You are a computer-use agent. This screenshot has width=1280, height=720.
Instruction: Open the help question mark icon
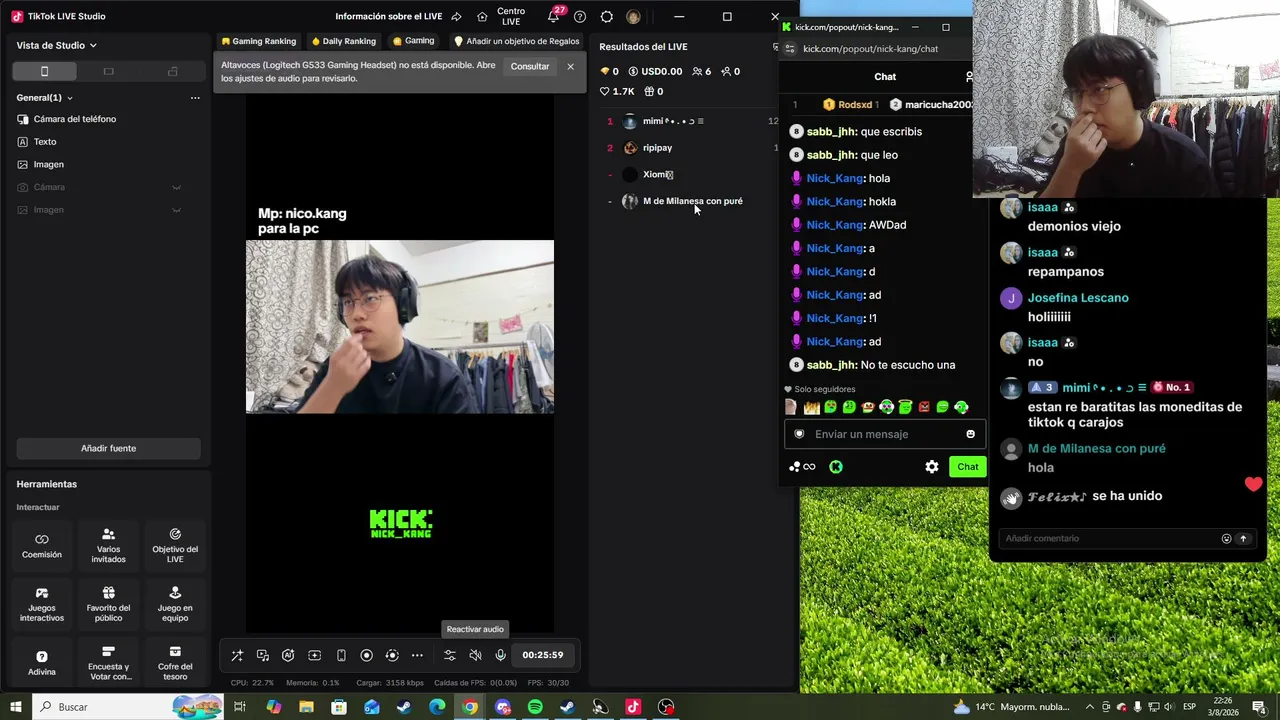point(580,16)
